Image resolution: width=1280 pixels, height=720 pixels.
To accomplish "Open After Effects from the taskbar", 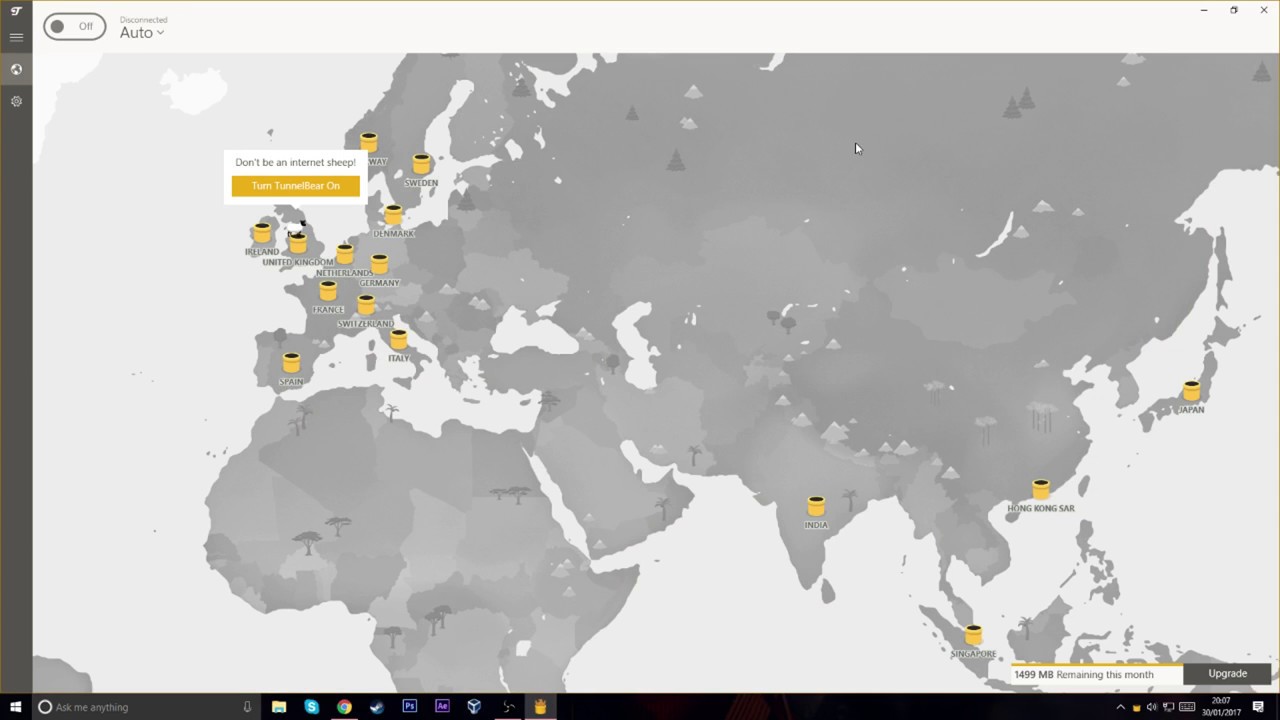I will click(442, 707).
